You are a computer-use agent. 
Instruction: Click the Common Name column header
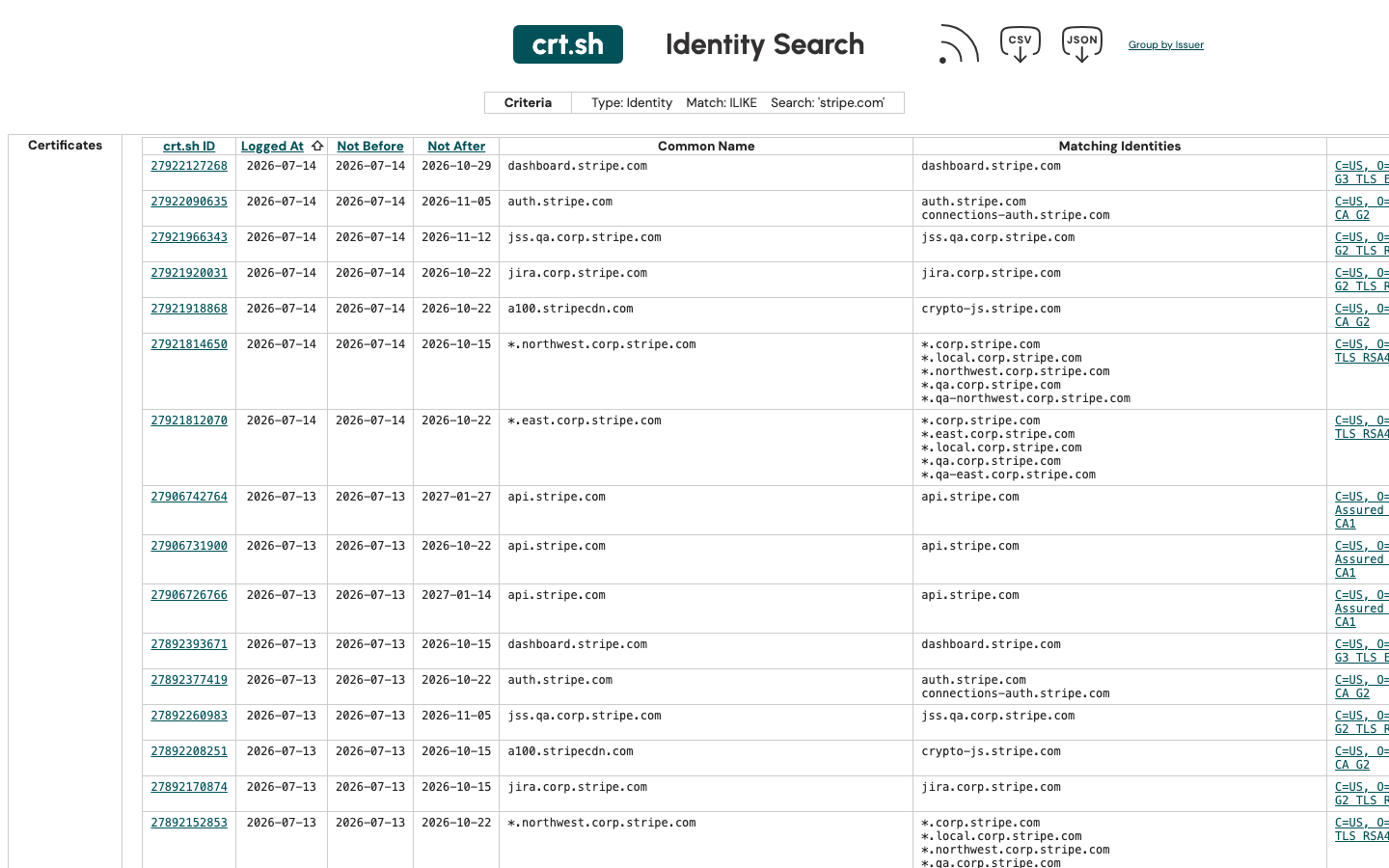point(706,147)
